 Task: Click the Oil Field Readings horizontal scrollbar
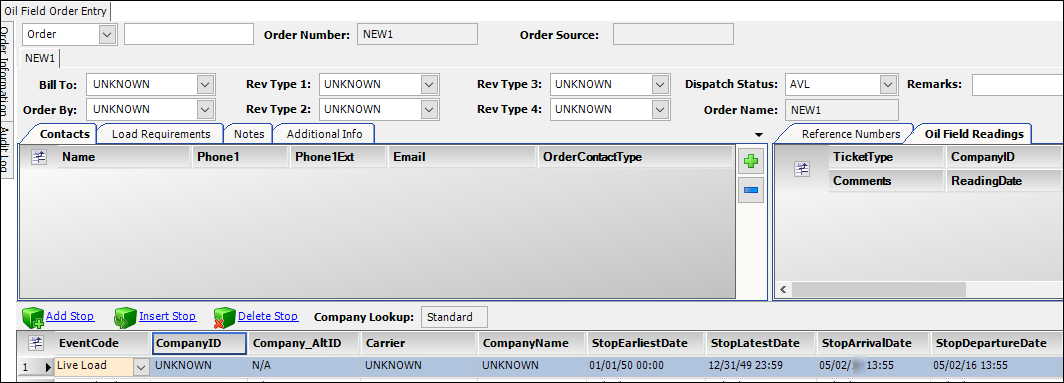(x=878, y=290)
